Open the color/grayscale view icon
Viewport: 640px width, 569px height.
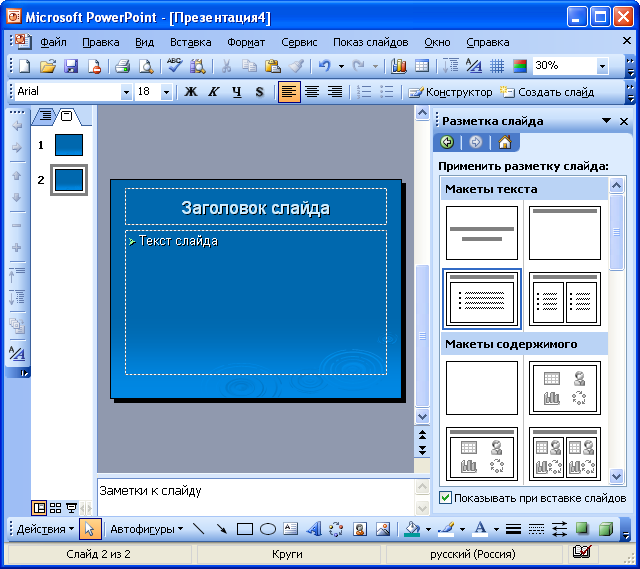click(520, 66)
